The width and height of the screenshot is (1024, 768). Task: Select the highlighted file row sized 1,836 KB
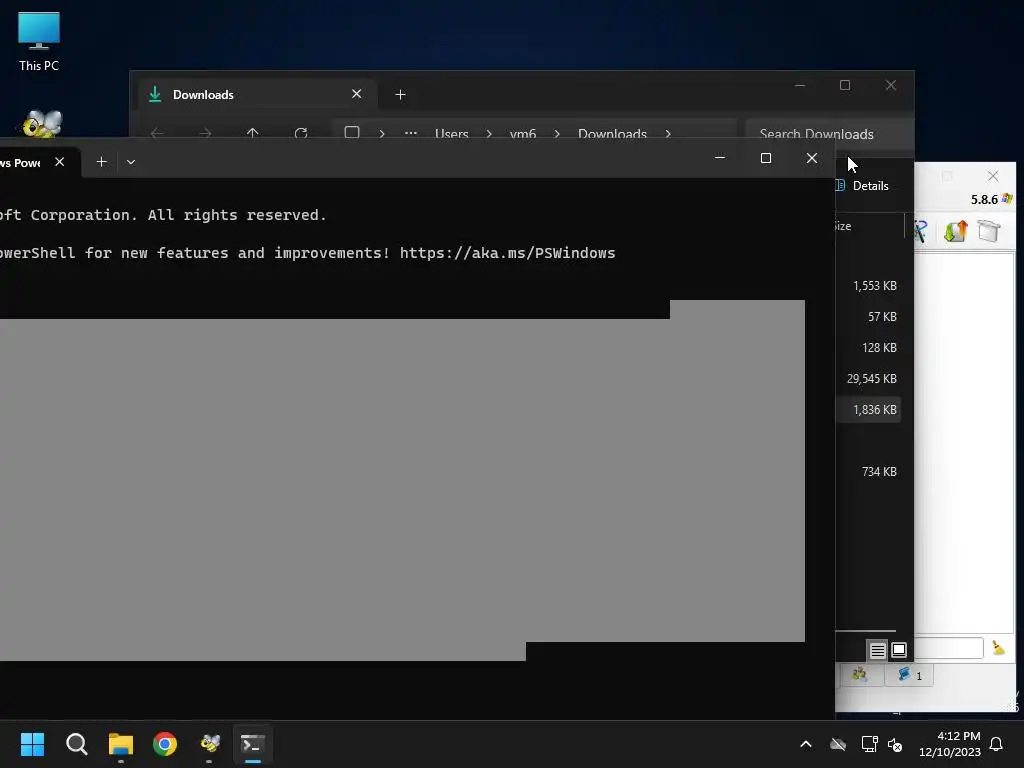(x=868, y=409)
